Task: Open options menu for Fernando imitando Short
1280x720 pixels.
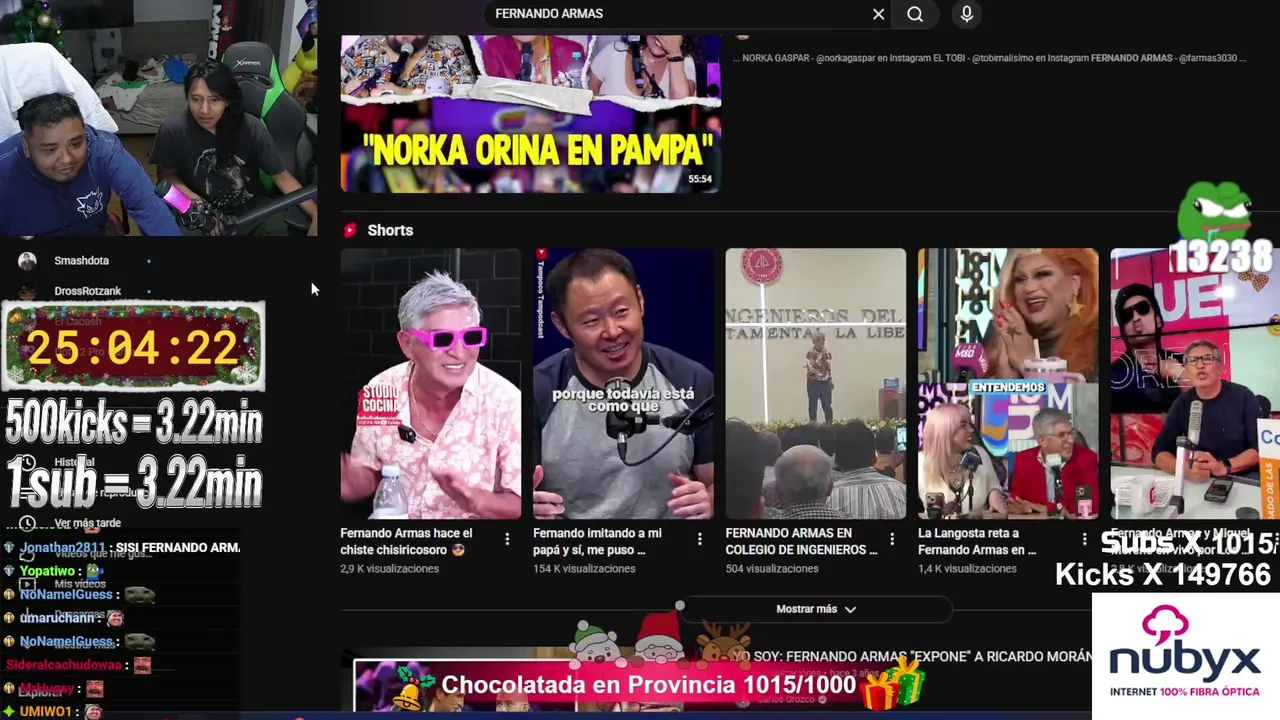Action: 699,540
